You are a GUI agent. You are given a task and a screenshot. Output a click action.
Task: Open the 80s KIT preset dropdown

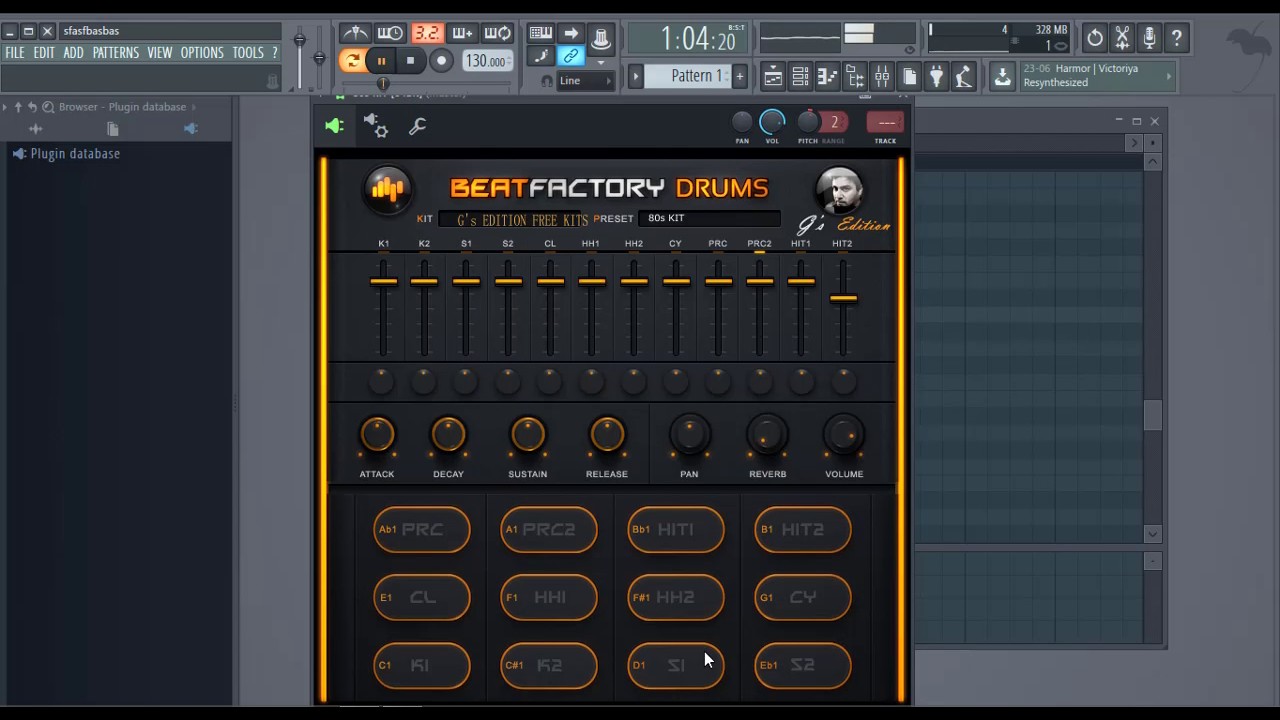pos(708,218)
